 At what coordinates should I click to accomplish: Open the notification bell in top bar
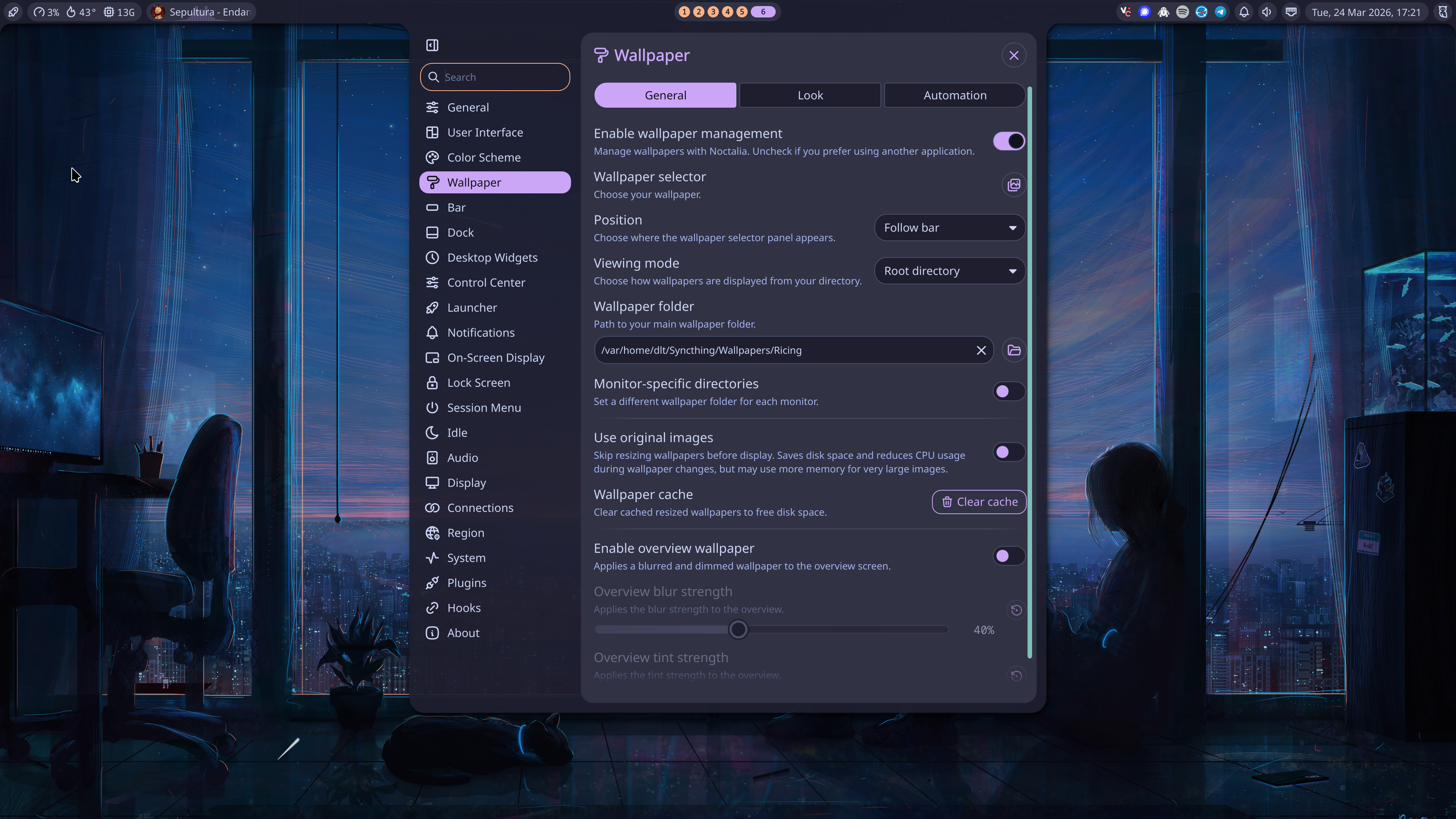pos(1244,12)
